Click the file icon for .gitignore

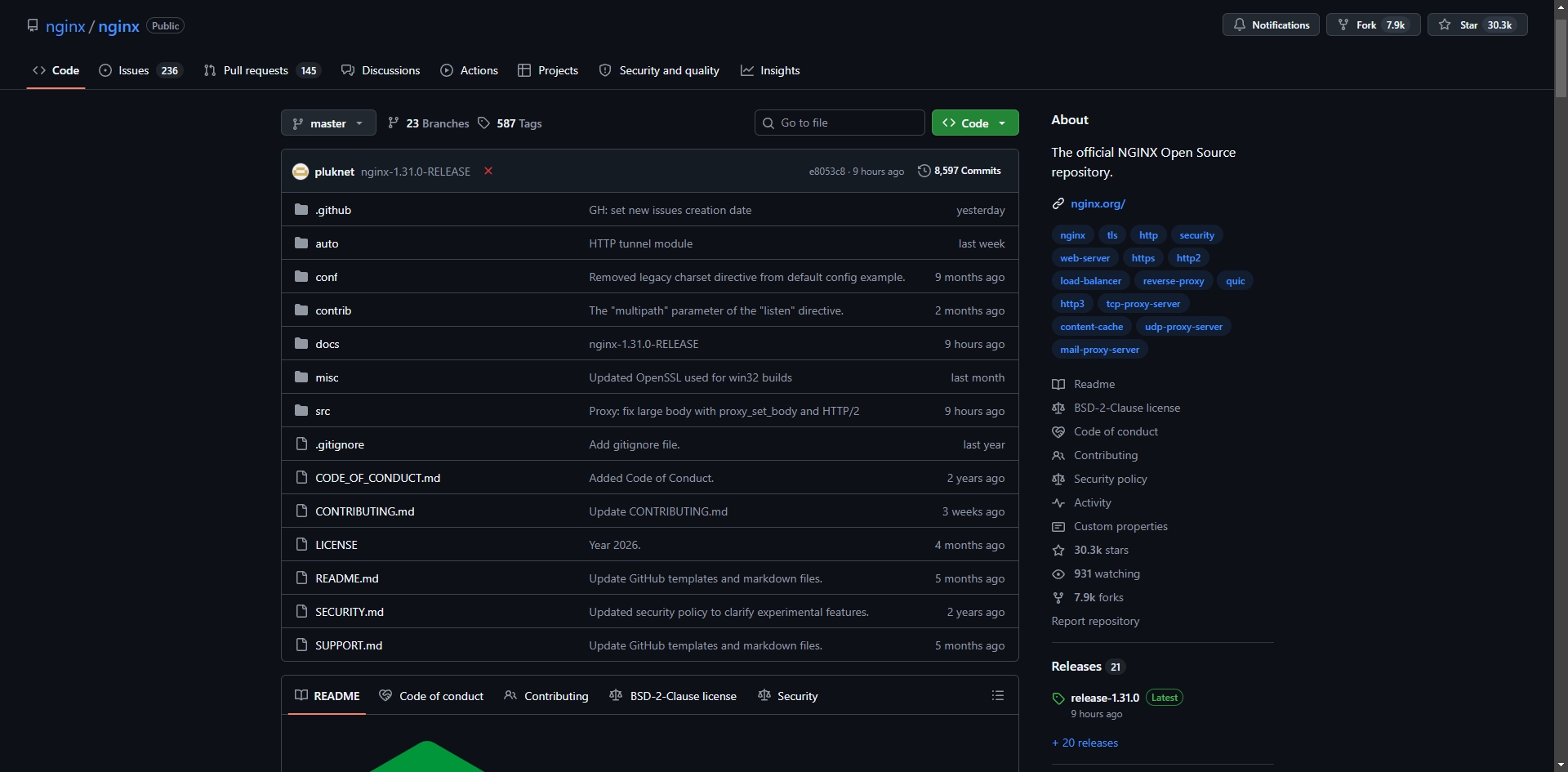(301, 444)
